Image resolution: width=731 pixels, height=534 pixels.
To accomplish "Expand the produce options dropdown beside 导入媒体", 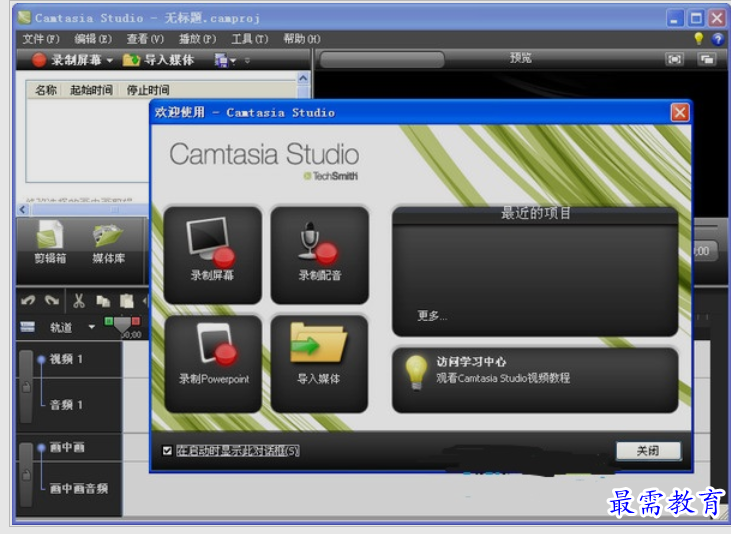I will (234, 61).
